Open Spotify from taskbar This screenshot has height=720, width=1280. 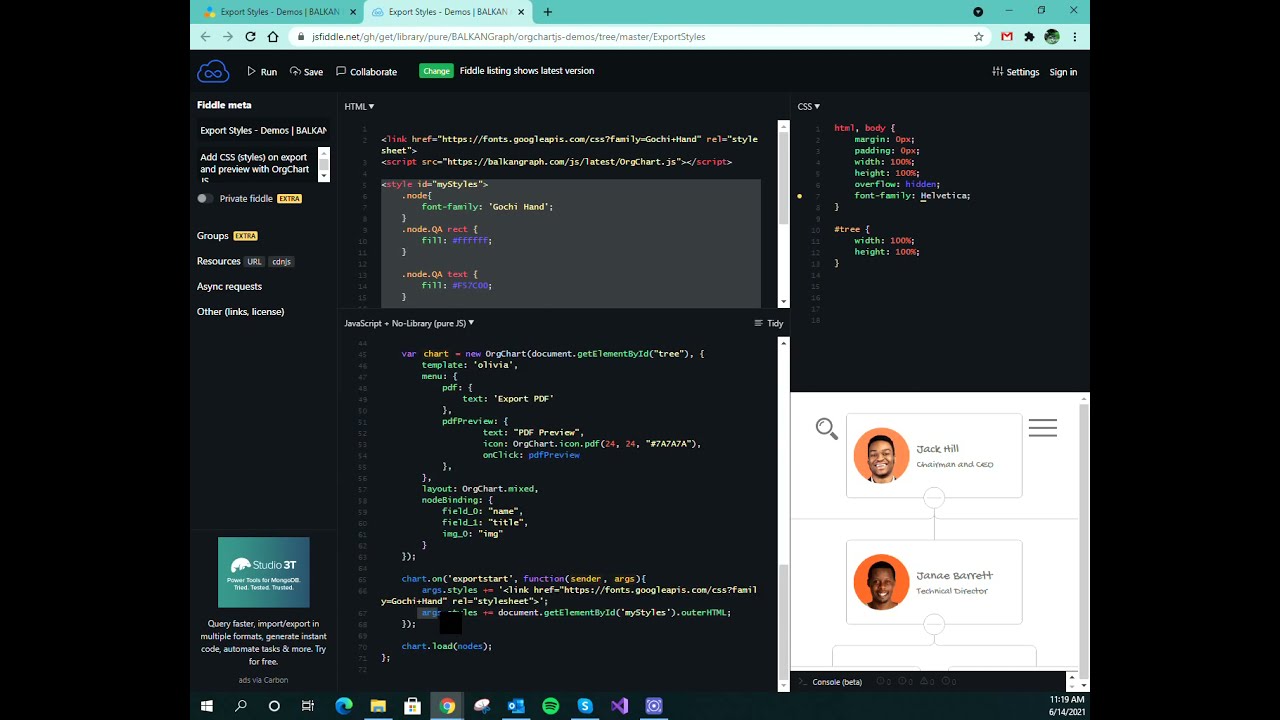550,706
